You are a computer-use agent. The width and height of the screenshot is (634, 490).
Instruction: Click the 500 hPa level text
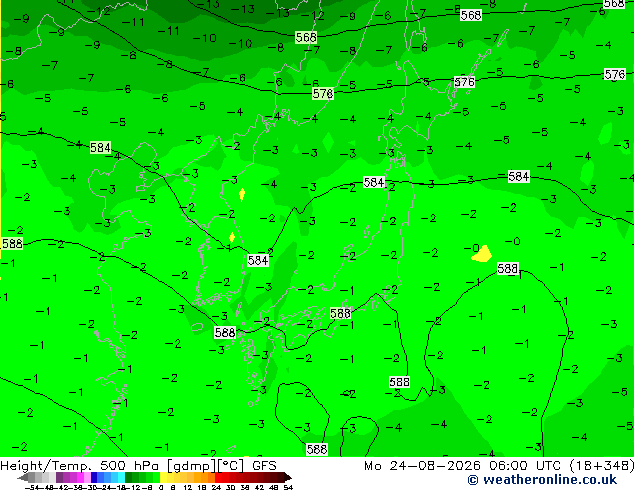(129, 466)
